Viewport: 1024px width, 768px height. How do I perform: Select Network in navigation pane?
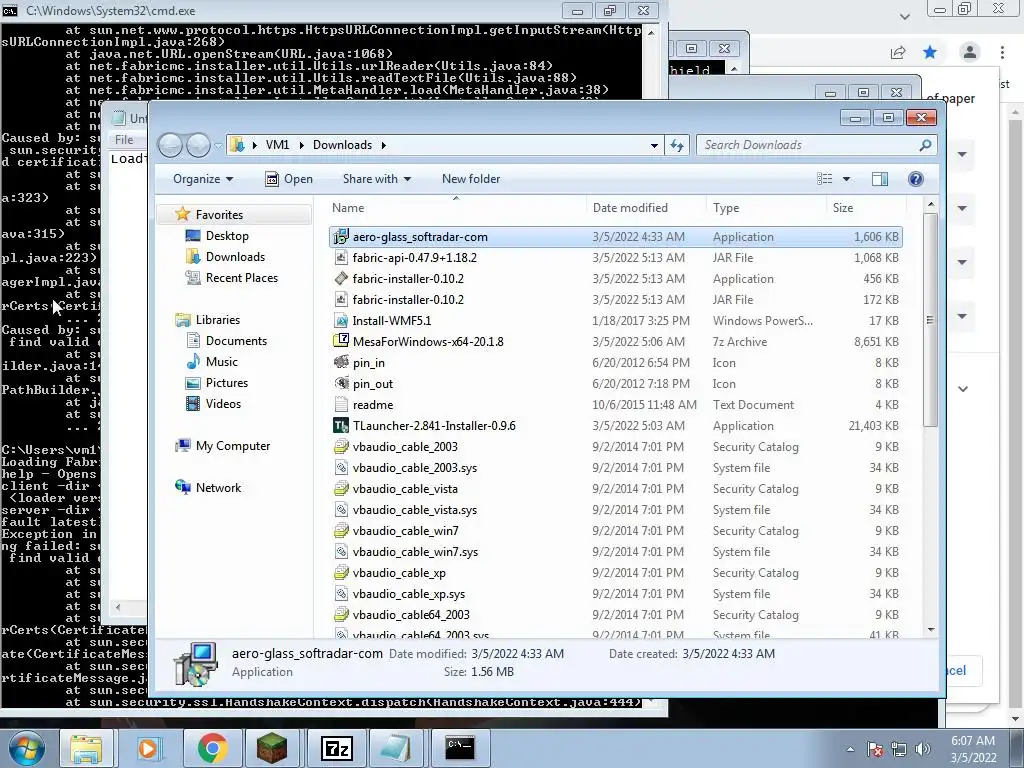(x=218, y=487)
